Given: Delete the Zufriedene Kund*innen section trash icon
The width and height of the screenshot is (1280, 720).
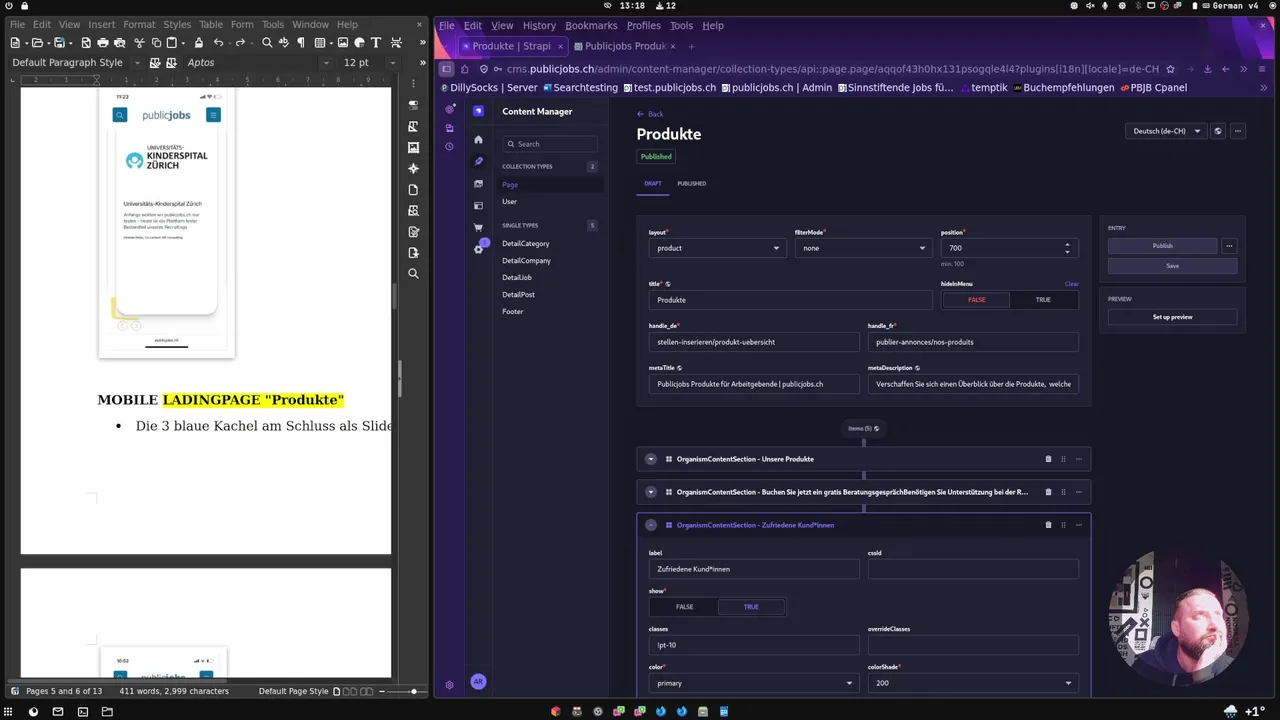Looking at the screenshot, I should pyautogui.click(x=1048, y=525).
